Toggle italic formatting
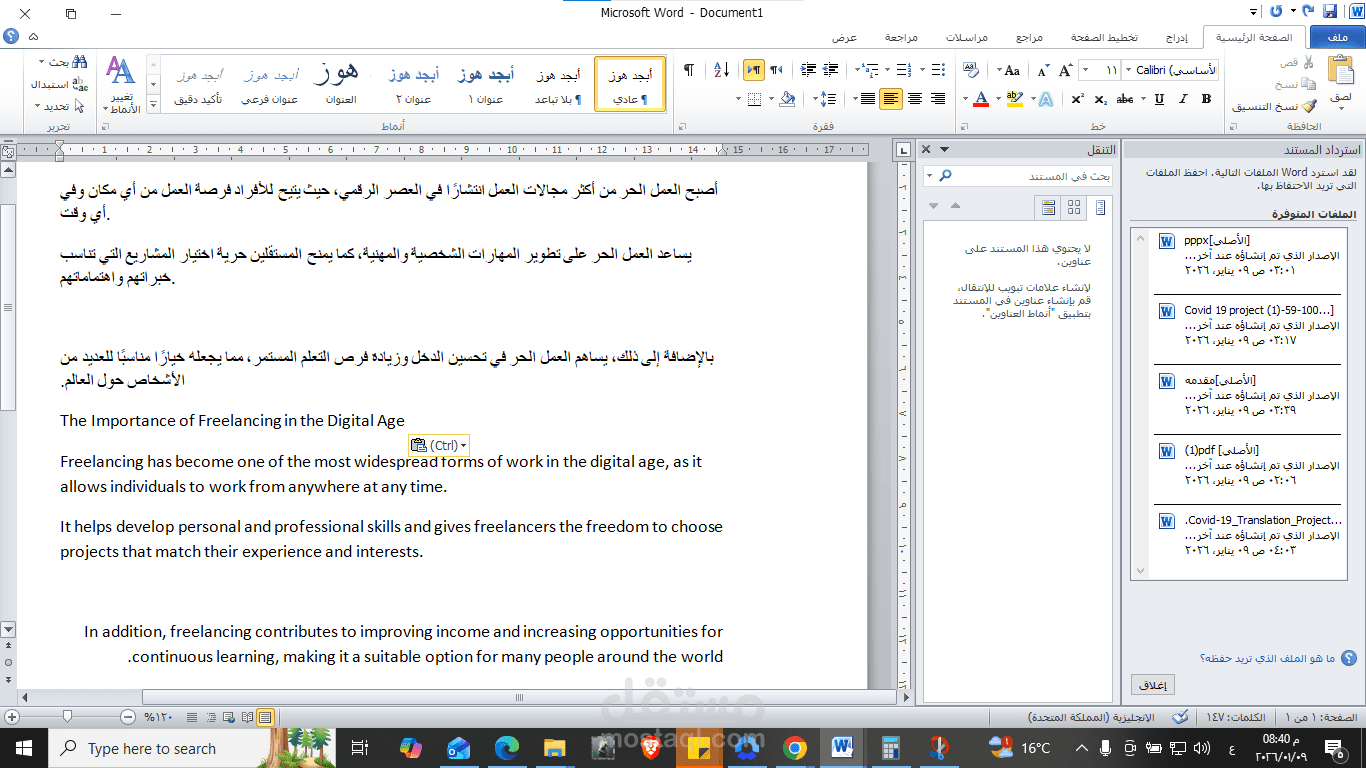 [1181, 99]
